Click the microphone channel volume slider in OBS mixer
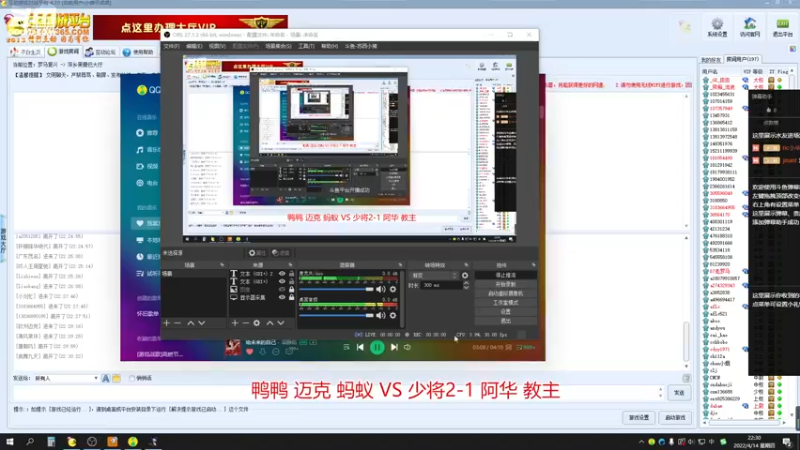This screenshot has height=450, width=800. pyautogui.click(x=336, y=289)
